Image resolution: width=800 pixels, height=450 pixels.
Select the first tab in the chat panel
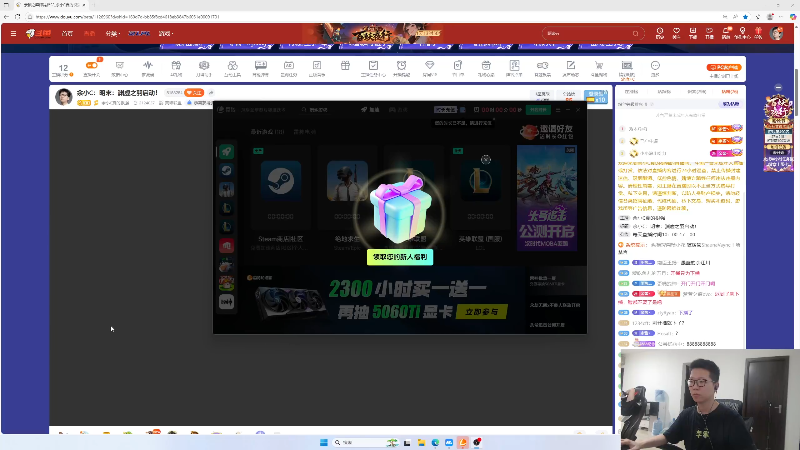[632, 92]
